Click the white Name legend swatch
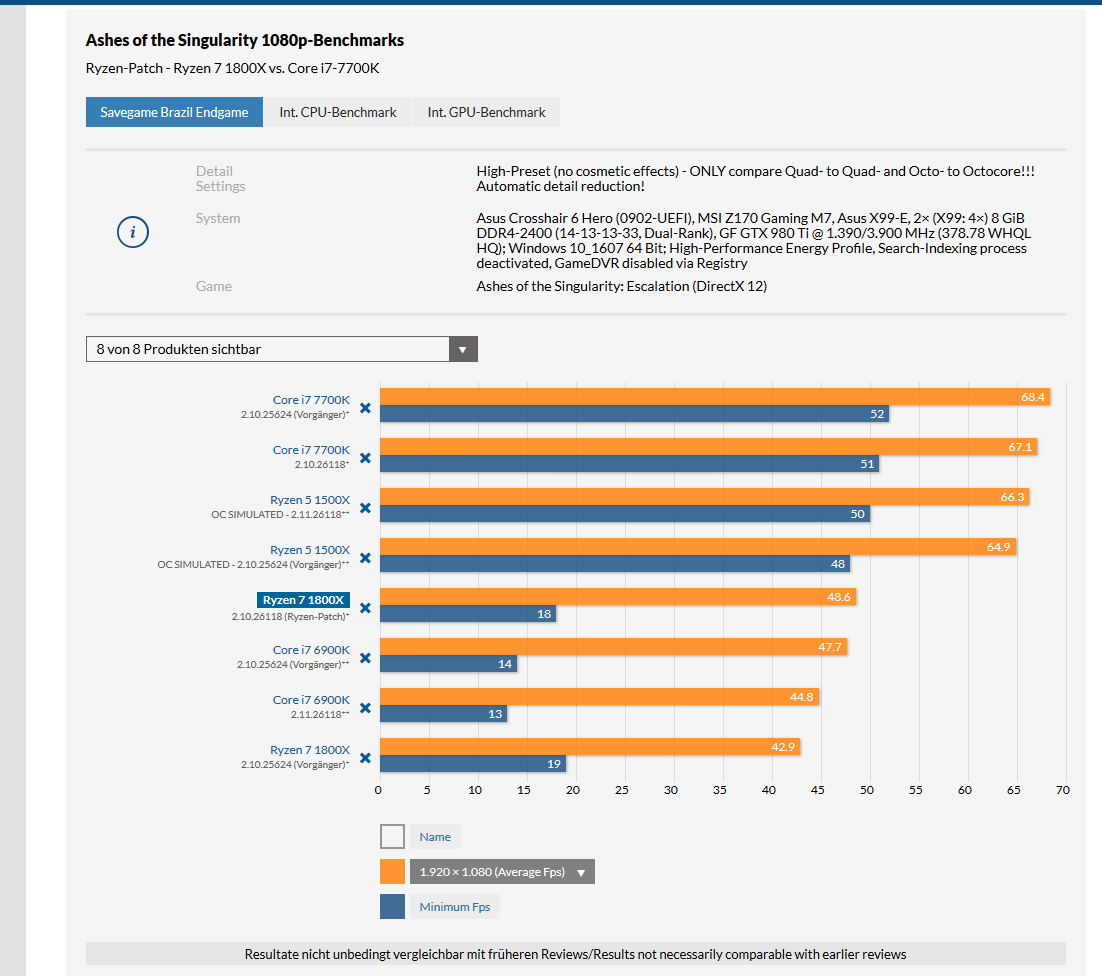This screenshot has width=1102, height=976. click(x=392, y=836)
